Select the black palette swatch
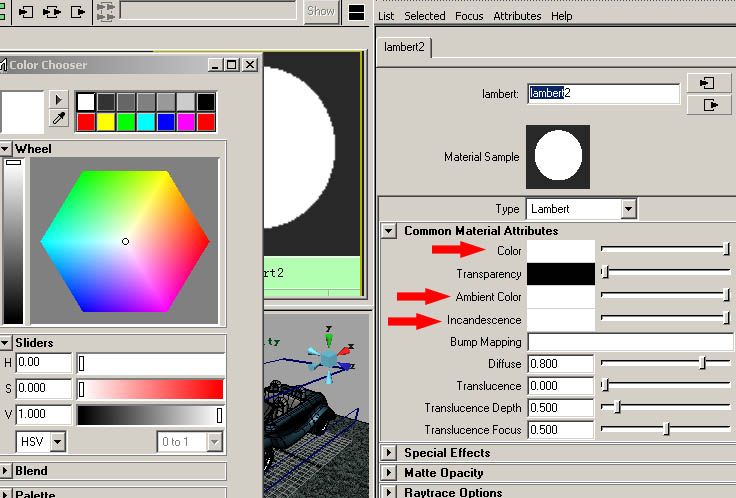 pos(206,102)
